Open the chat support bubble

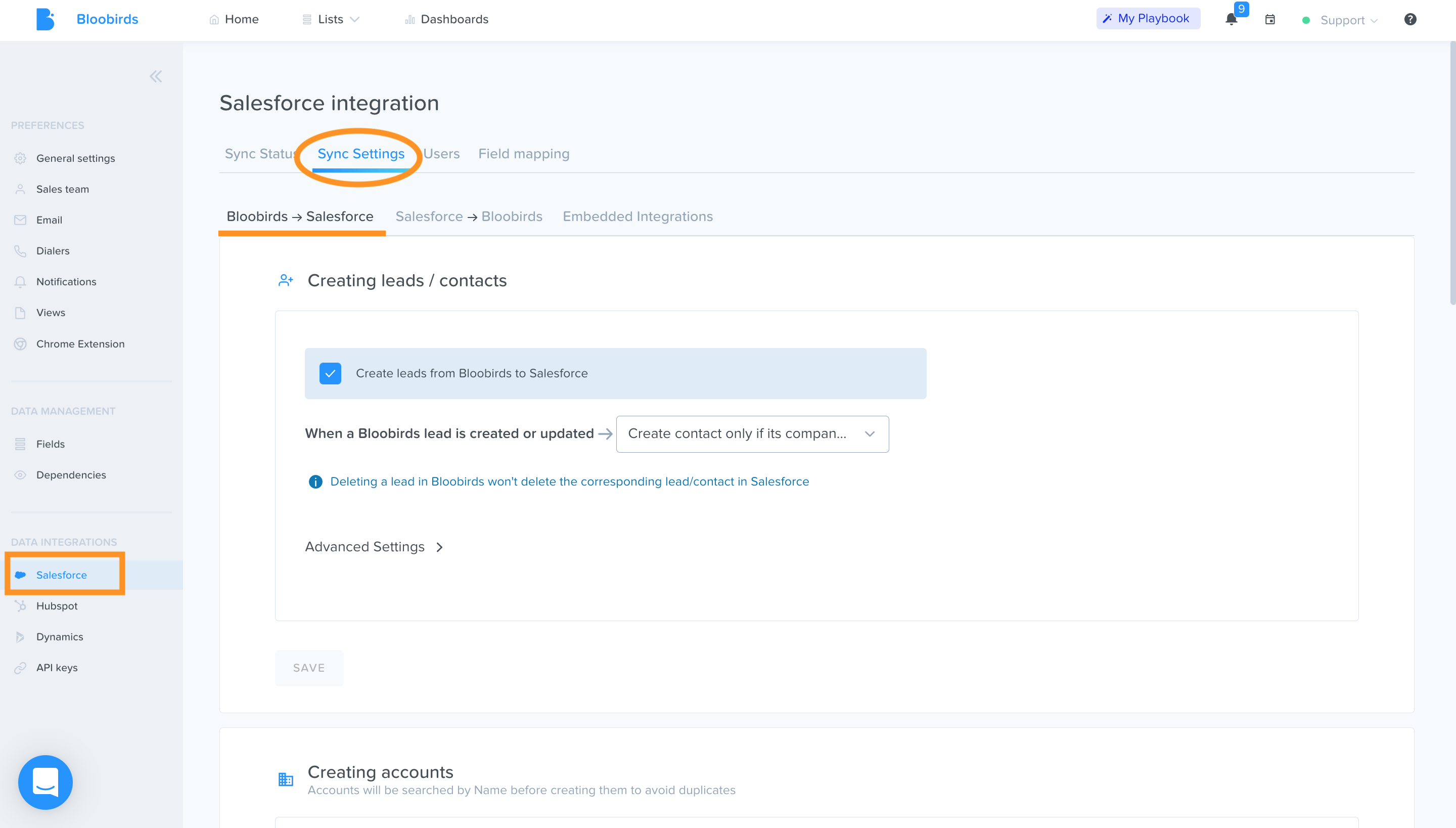[45, 782]
